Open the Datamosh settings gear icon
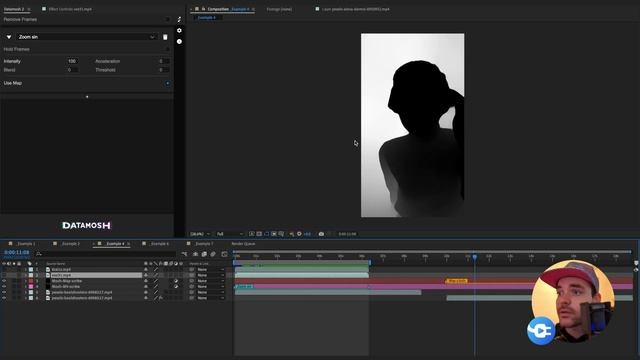 pyautogui.click(x=179, y=31)
